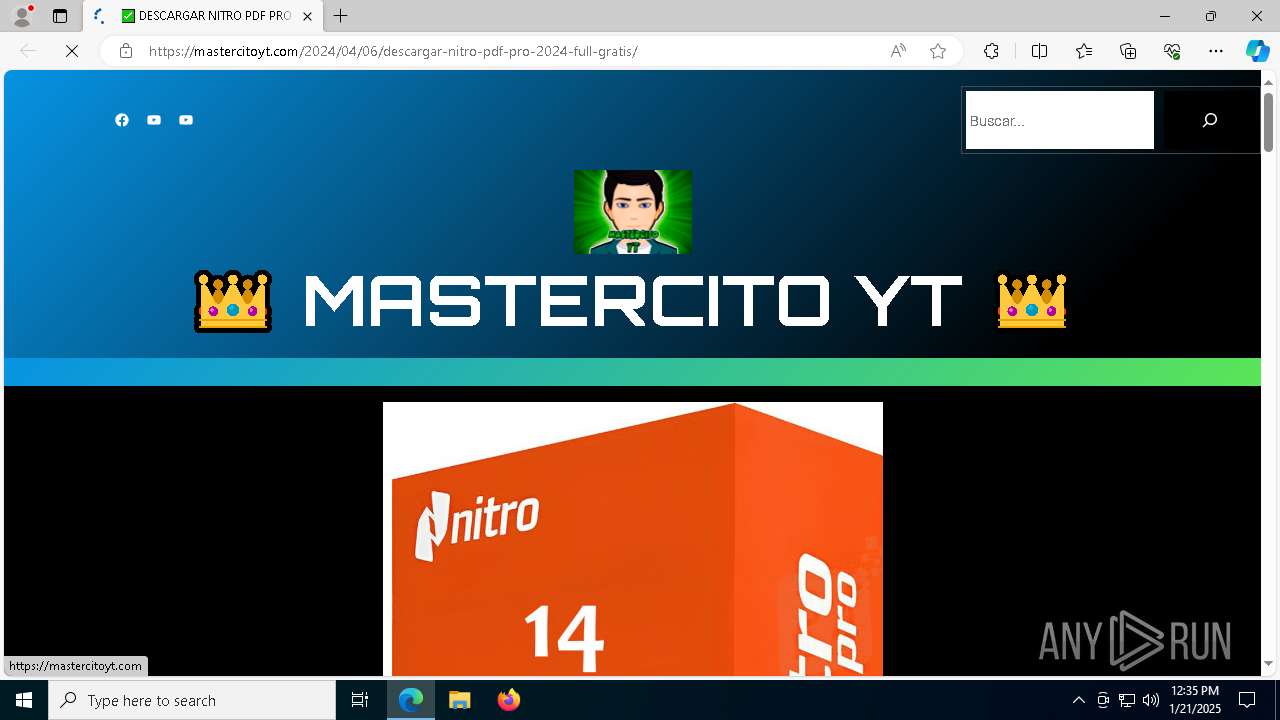Click the vertical scrollbar thumb
The image size is (1280, 720).
1269,122
